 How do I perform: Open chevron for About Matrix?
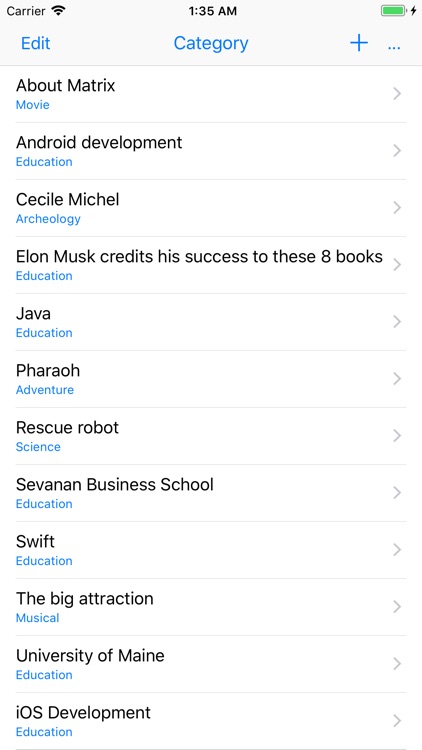(397, 94)
